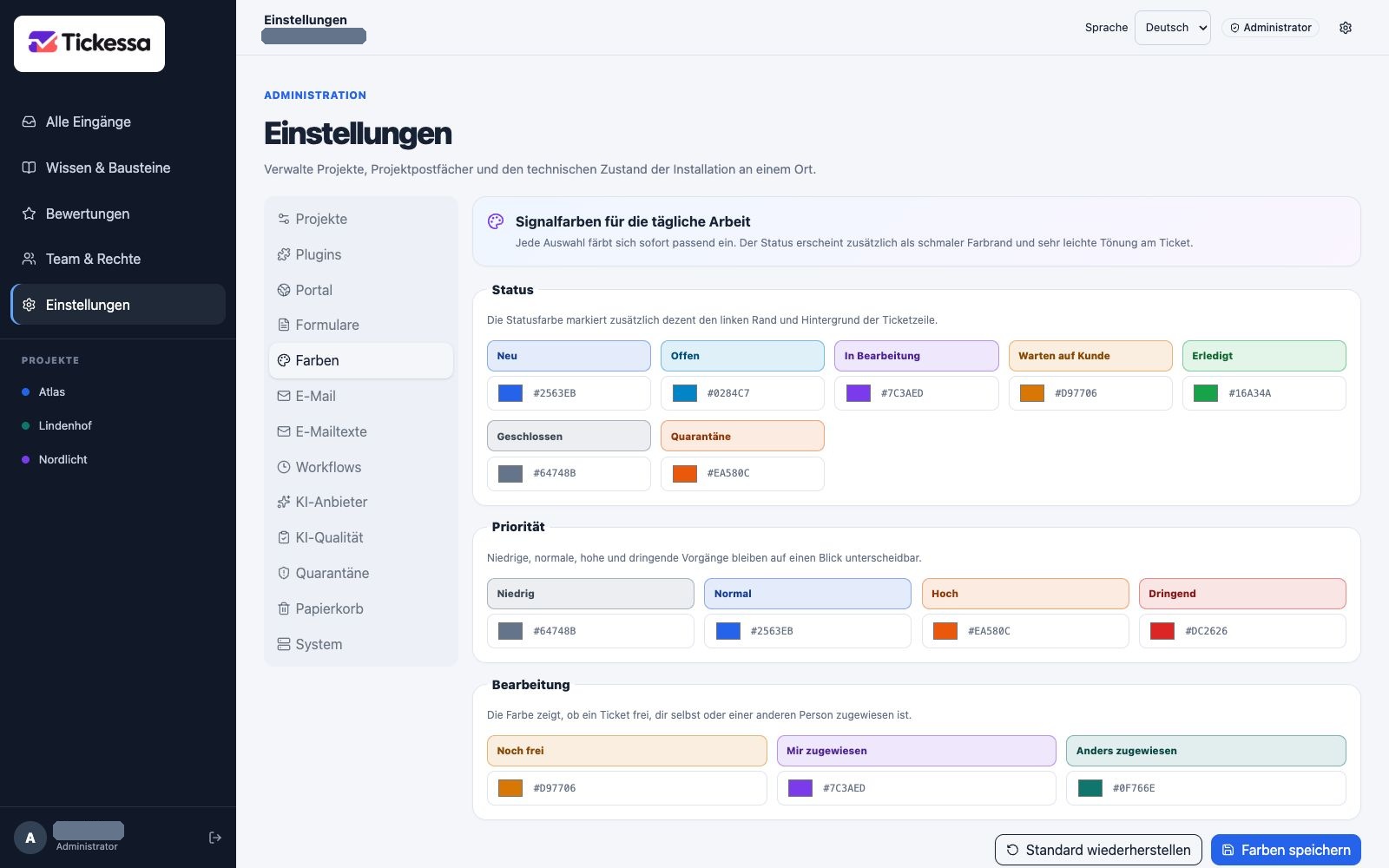The image size is (1389, 868).
Task: Click the Quarantäne status color swatch
Action: (x=685, y=474)
